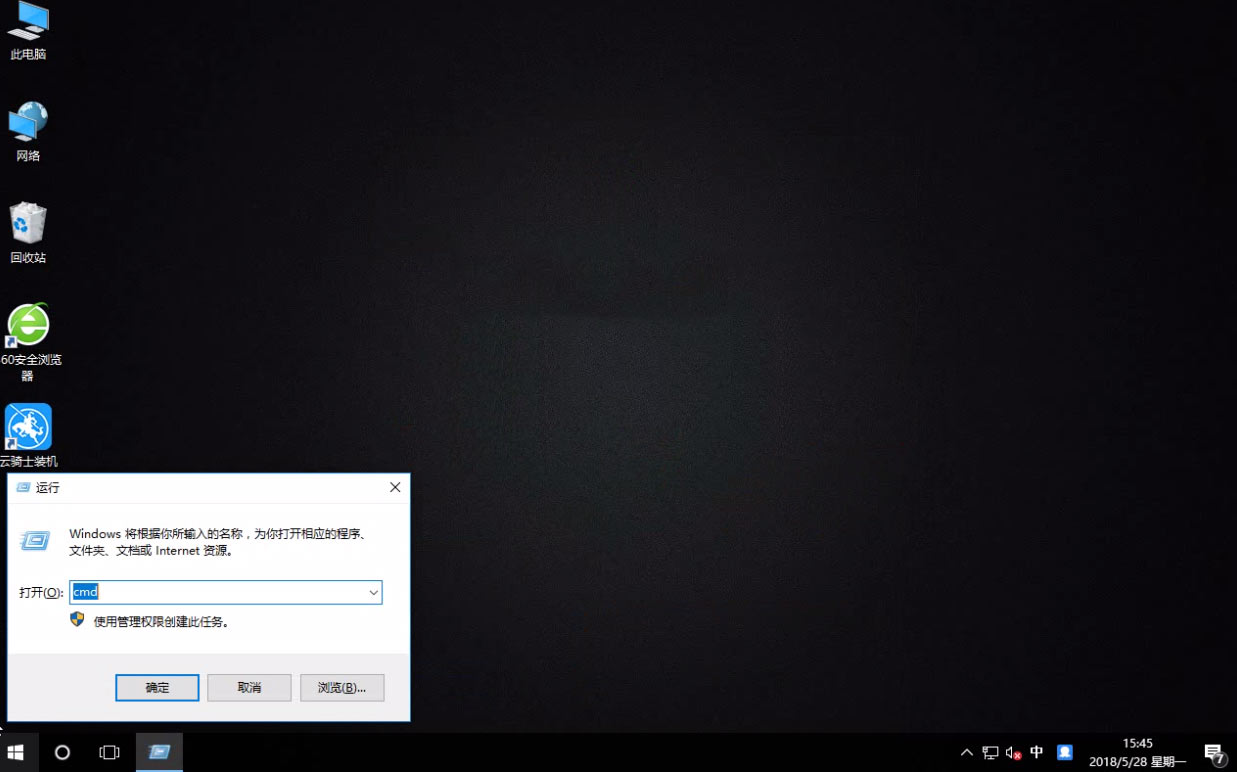Expand the hidden tray icons chevron

[966, 752]
